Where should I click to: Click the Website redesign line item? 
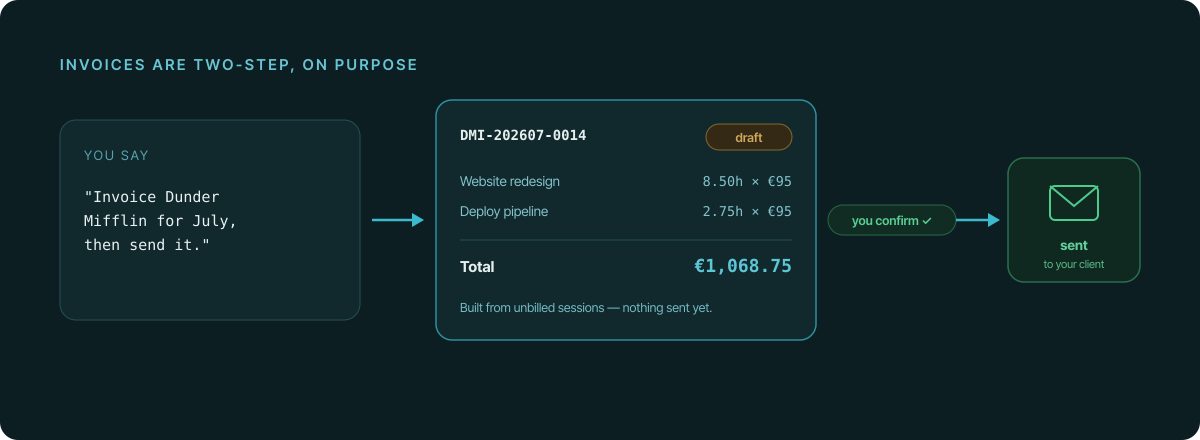(x=510, y=182)
